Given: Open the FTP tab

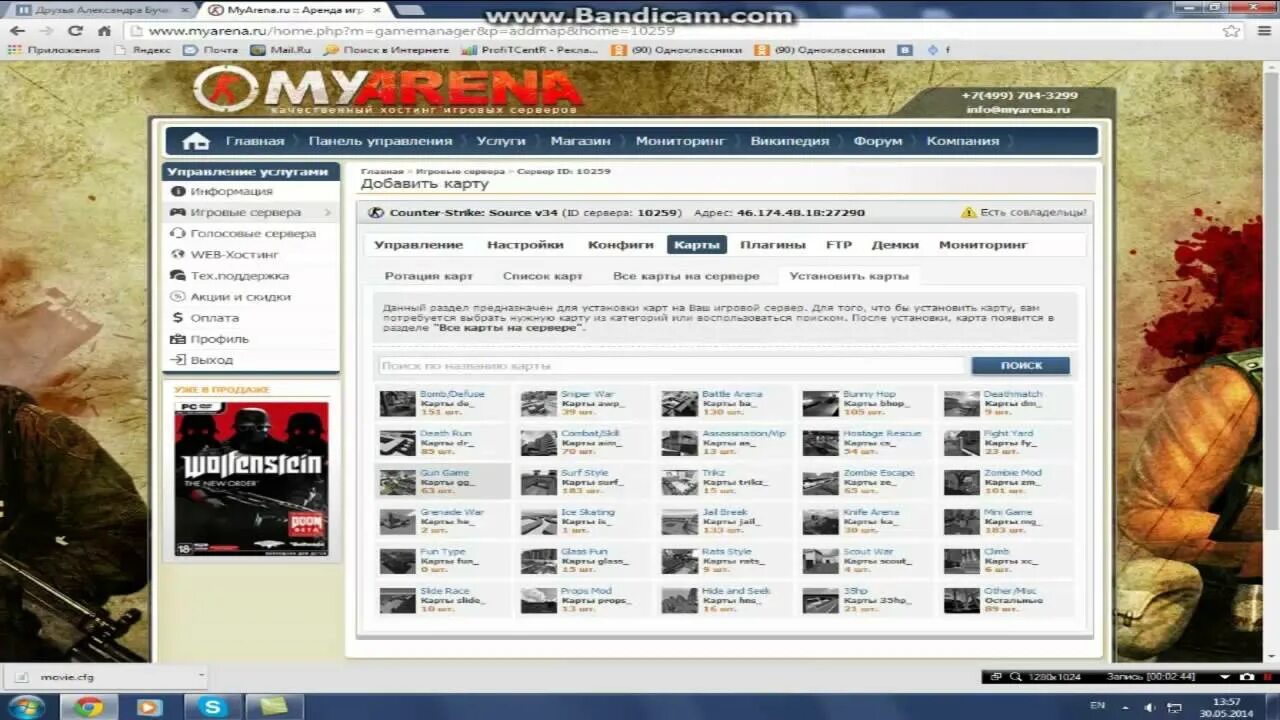Looking at the screenshot, I should coord(838,244).
